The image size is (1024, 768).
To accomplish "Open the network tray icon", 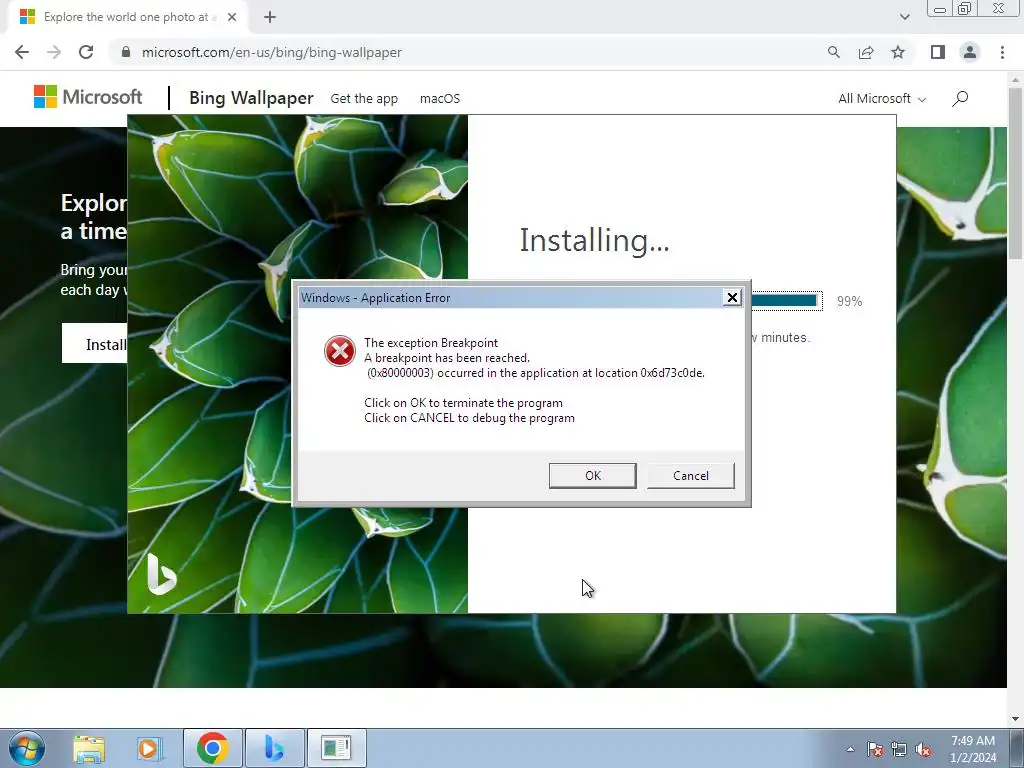I will (899, 749).
